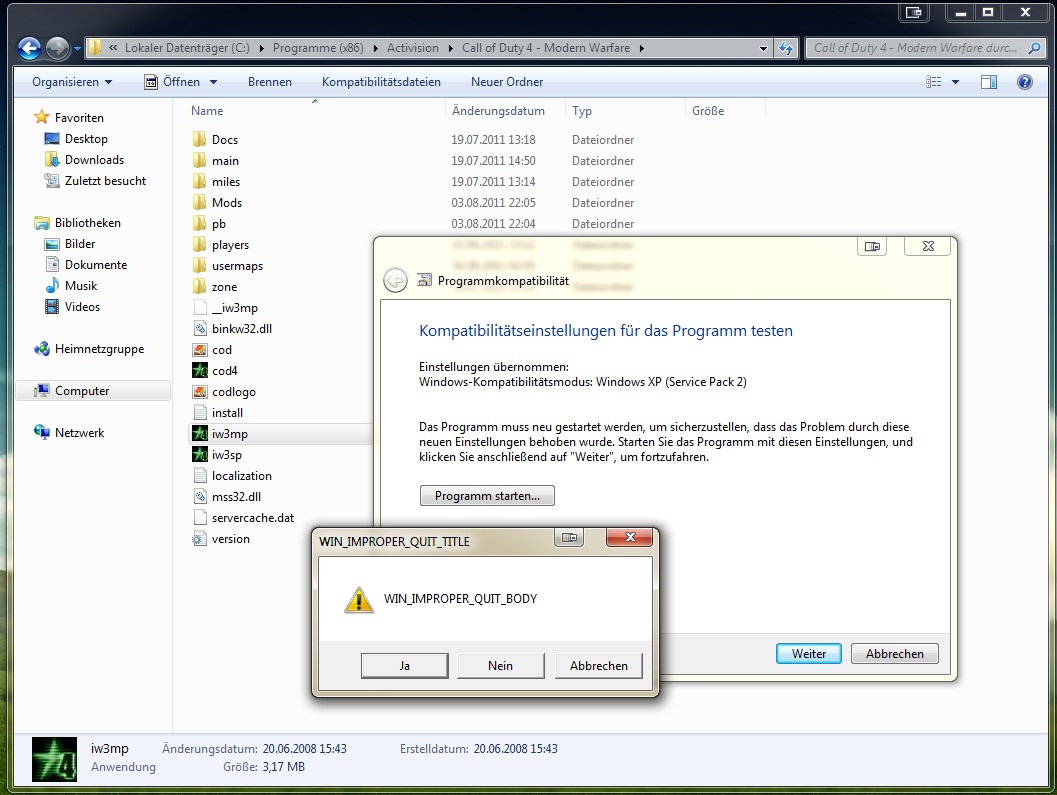Expand the Öffnen dropdown arrow
Screen dimensions: 1057x795
coord(214,82)
